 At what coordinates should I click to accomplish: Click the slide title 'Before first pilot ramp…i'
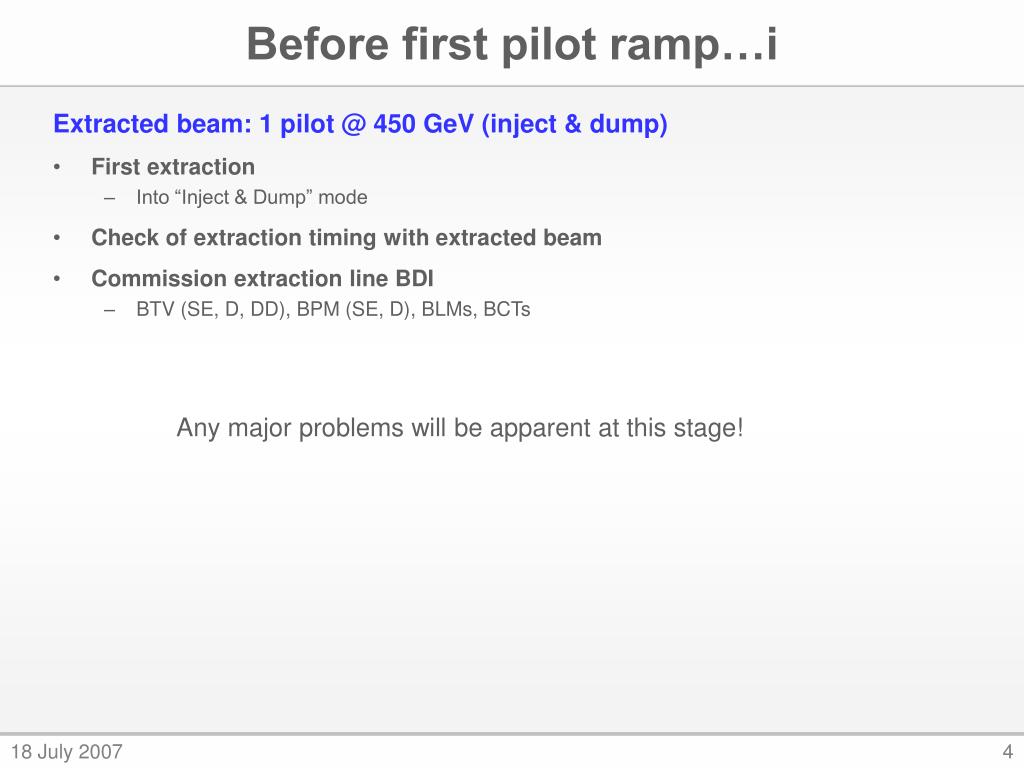click(512, 44)
